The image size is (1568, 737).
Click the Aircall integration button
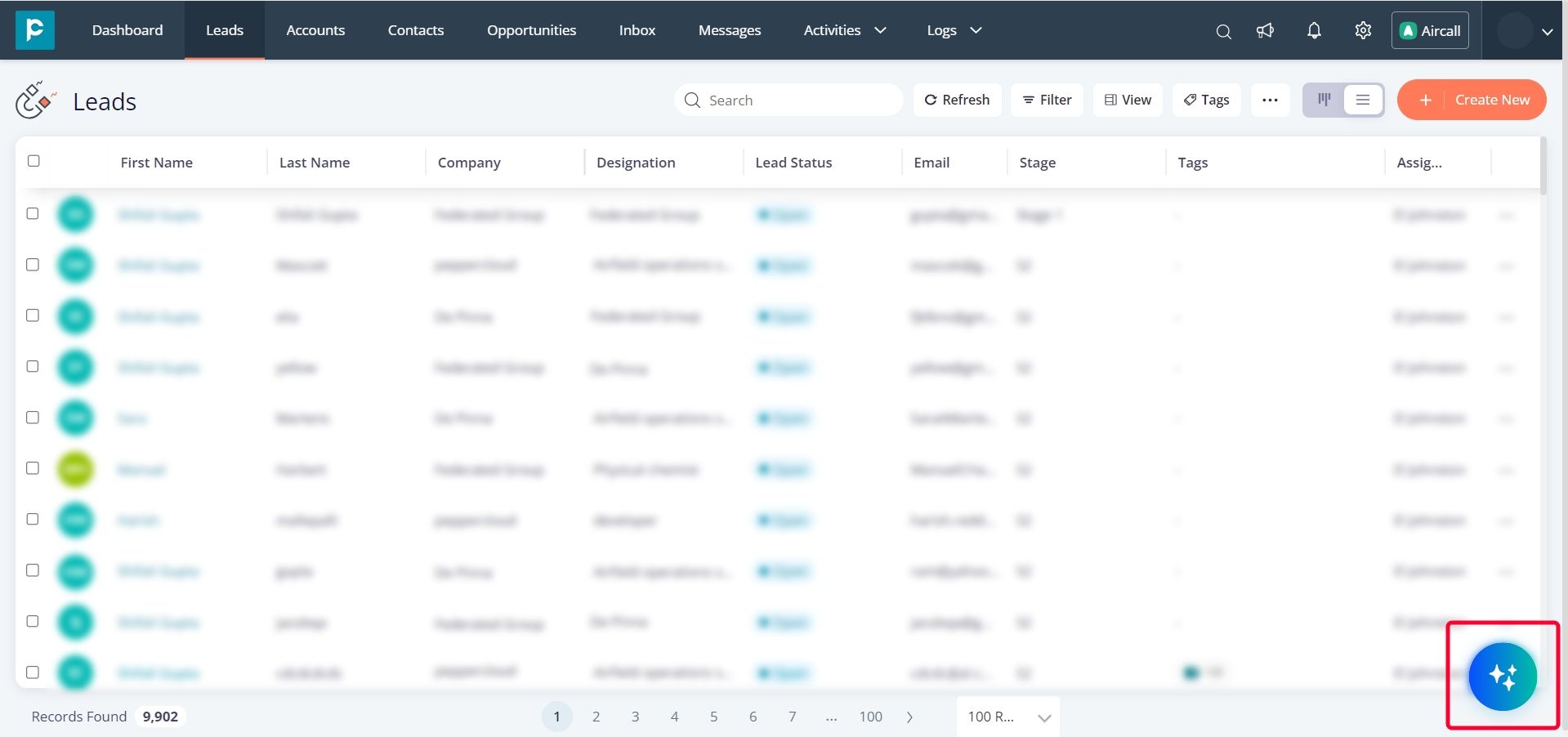tap(1430, 30)
